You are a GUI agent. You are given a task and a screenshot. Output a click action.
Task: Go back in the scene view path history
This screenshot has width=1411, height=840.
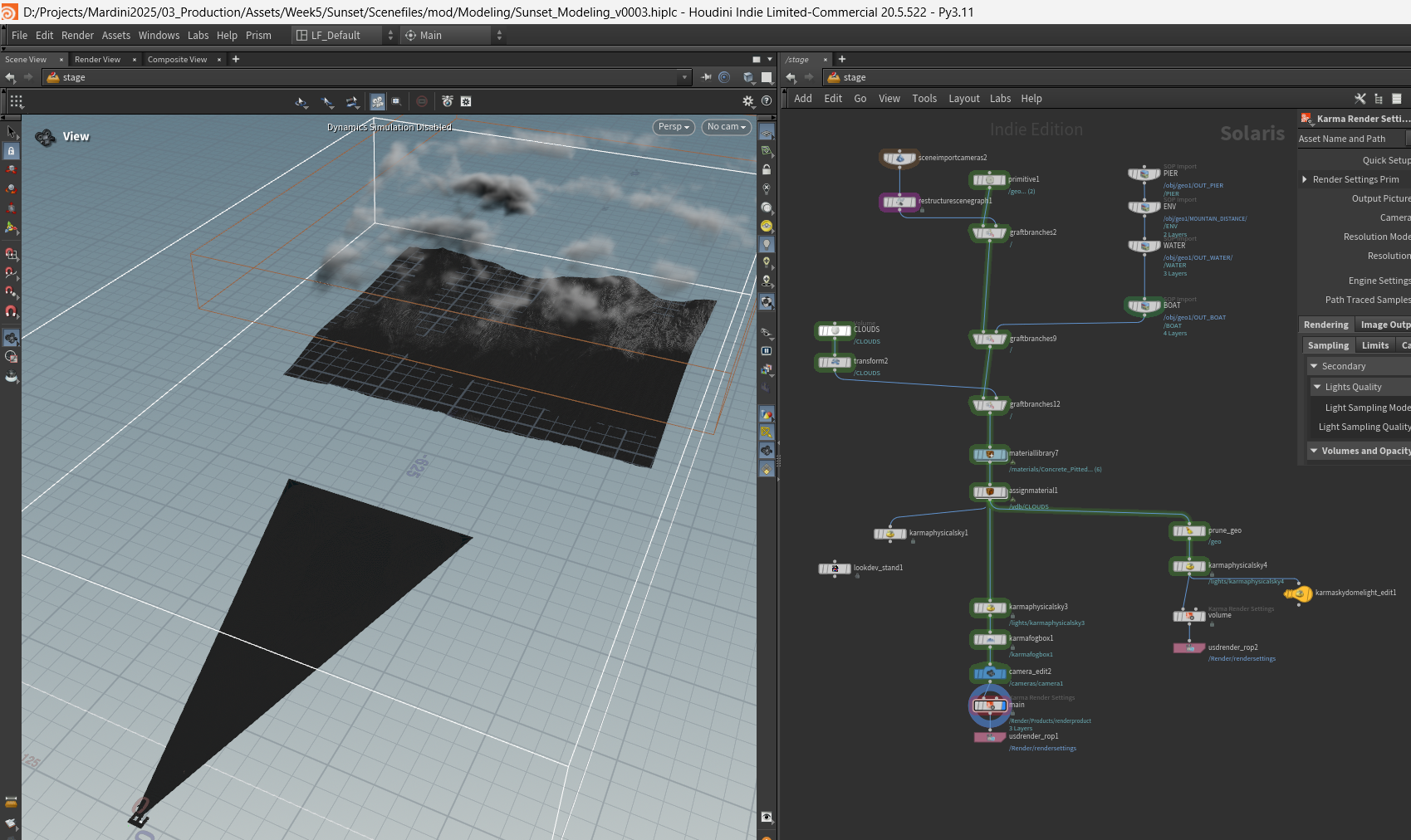[x=11, y=77]
